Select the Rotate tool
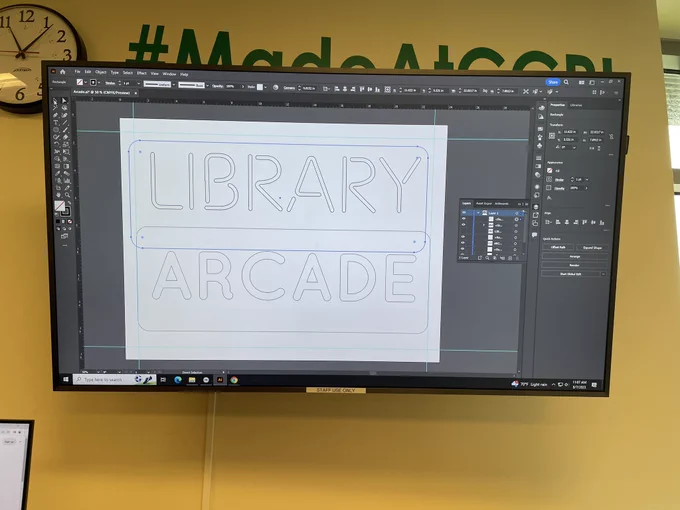This screenshot has width=680, height=510. click(56, 144)
